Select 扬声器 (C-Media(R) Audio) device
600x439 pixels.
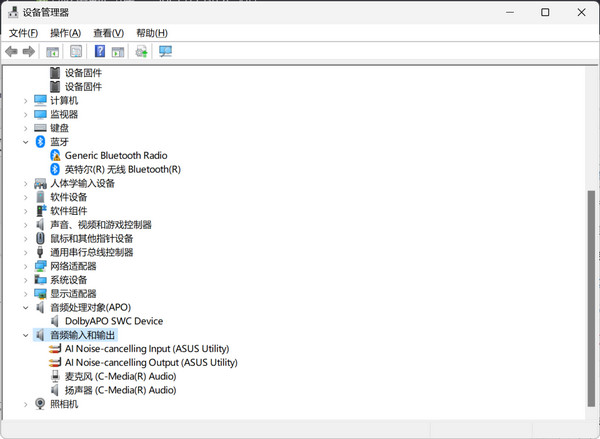click(x=120, y=390)
